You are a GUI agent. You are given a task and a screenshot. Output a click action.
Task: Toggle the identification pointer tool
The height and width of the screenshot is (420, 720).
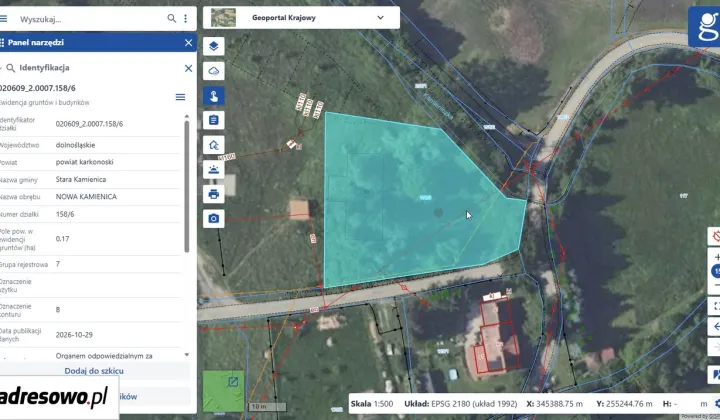coord(214,96)
